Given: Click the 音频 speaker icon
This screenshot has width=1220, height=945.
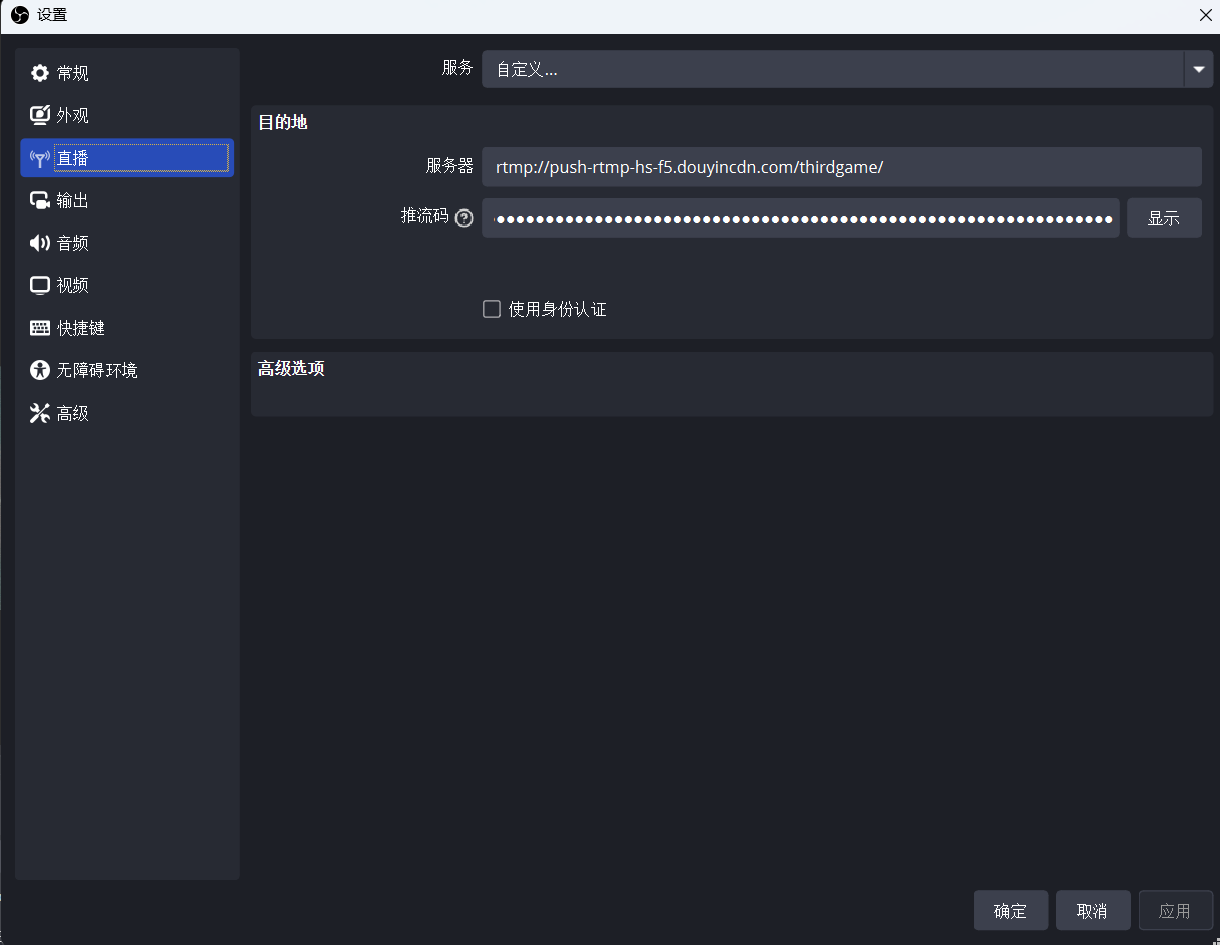Looking at the screenshot, I should pyautogui.click(x=40, y=243).
